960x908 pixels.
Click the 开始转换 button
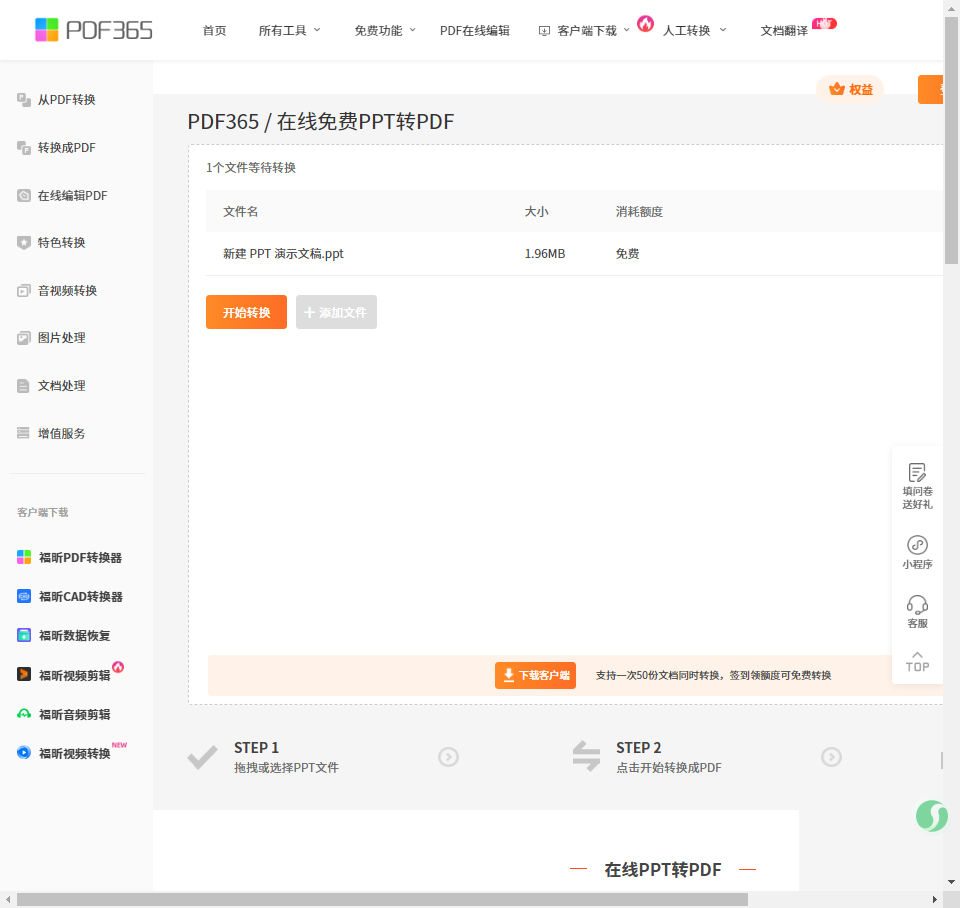[246, 312]
